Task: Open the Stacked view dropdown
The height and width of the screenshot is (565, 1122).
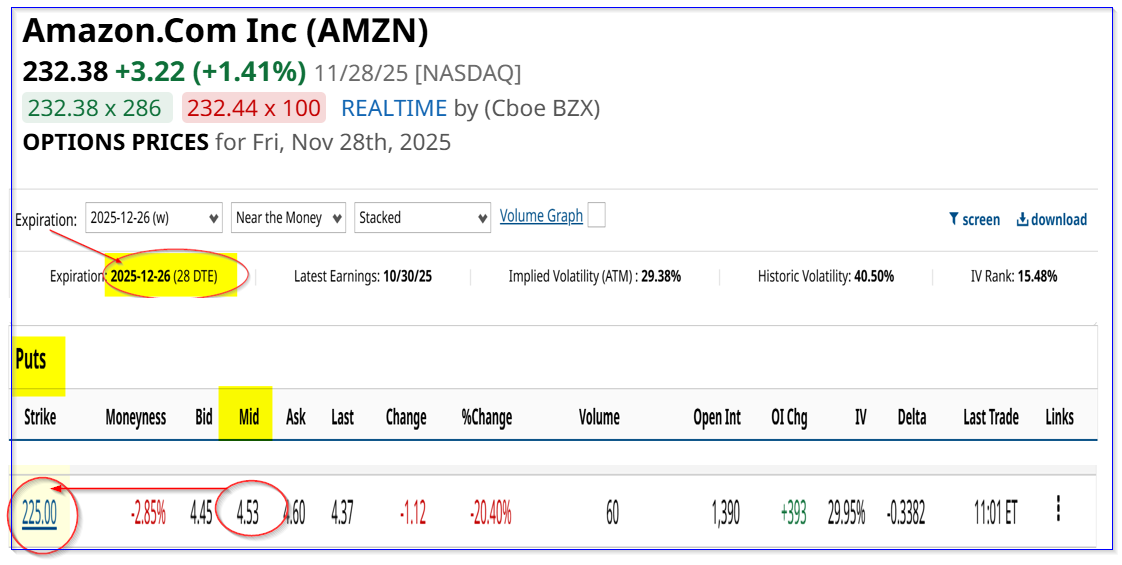Action: (x=422, y=218)
